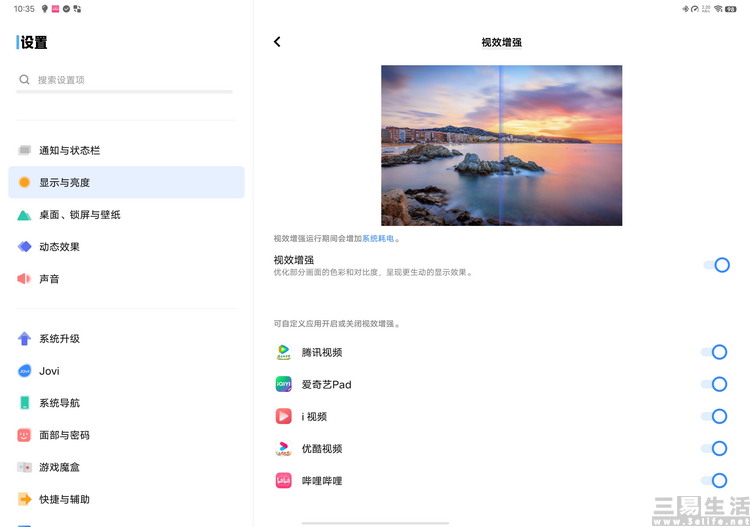Toggle 优酷视频 visual enhancement switch
This screenshot has height=527, width=750.
tap(714, 449)
